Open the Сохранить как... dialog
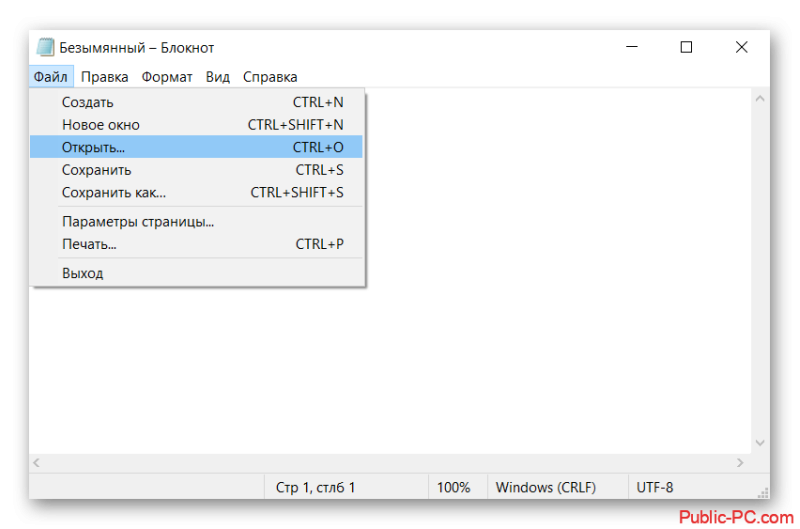The width and height of the screenshot is (800, 529). (196, 192)
